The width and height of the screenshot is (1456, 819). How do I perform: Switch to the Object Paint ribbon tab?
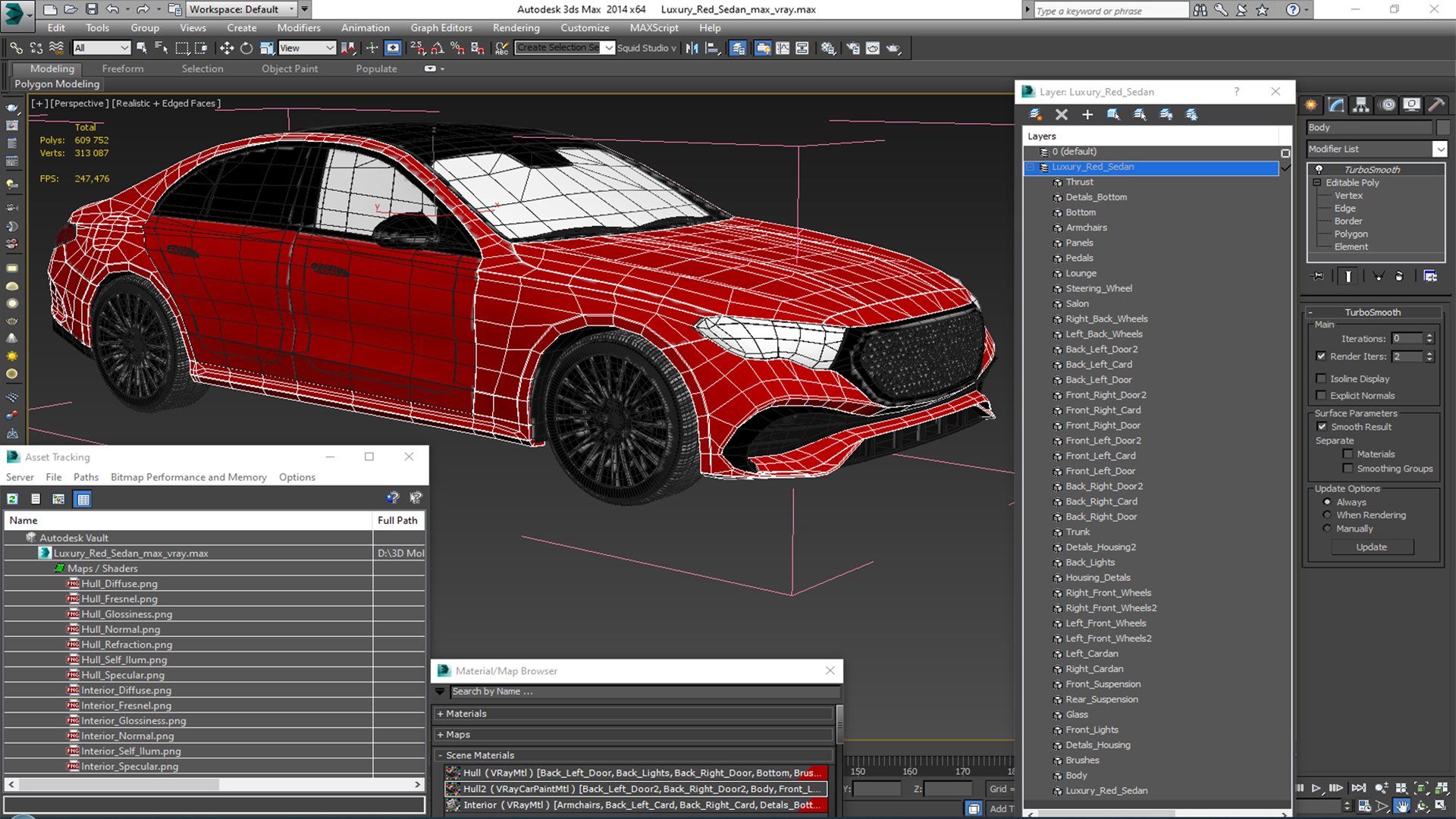click(290, 68)
